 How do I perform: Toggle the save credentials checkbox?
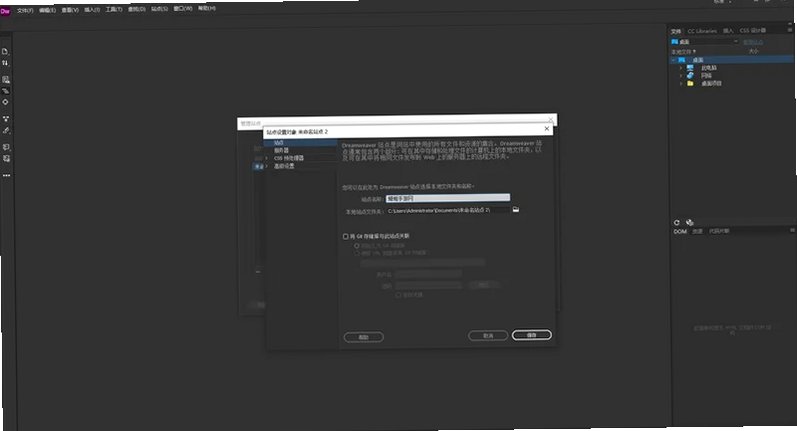click(398, 295)
